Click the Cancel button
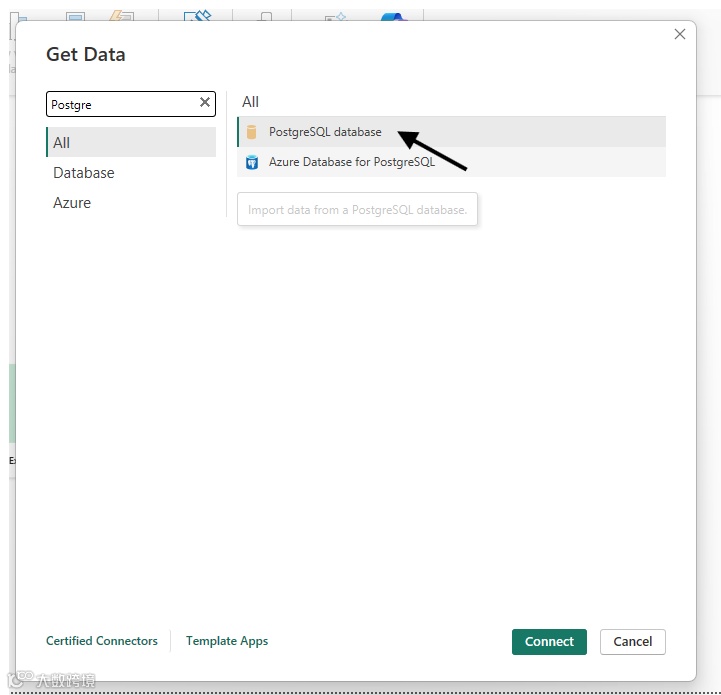Screen dimensions: 721x695 click(632, 642)
